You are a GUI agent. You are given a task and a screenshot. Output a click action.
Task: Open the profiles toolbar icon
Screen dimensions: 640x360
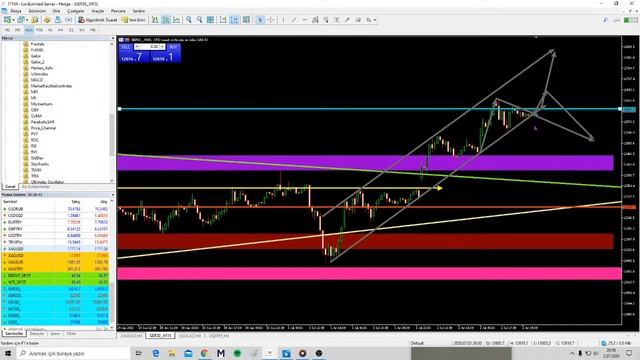tap(20, 20)
